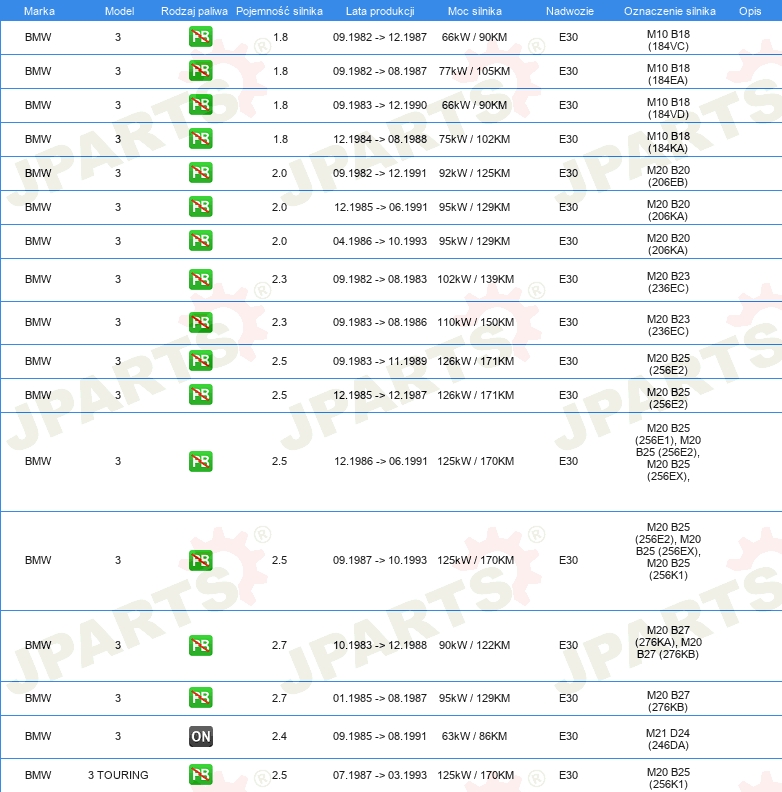Click the 92kW / 125KM power cell
This screenshot has height=792, width=782.
tap(474, 173)
